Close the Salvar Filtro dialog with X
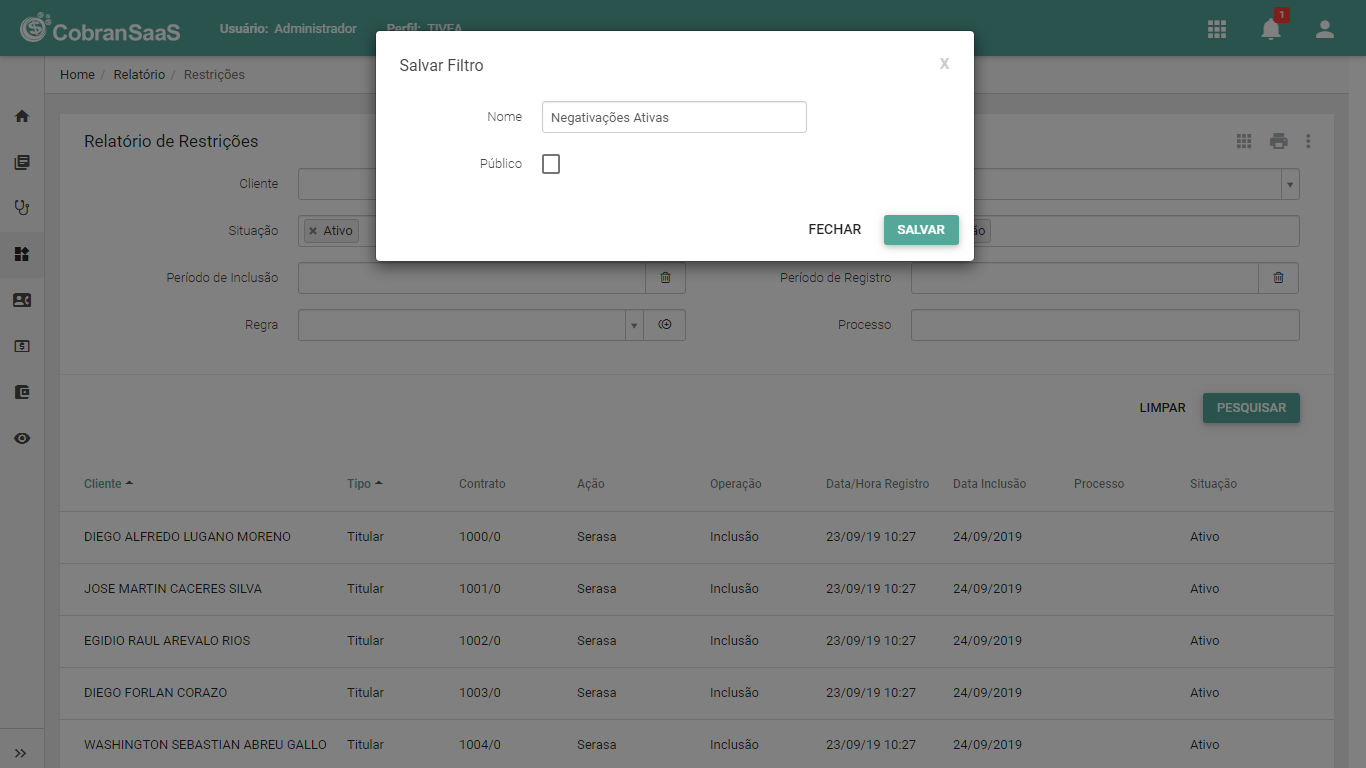The width and height of the screenshot is (1366, 768). point(944,64)
